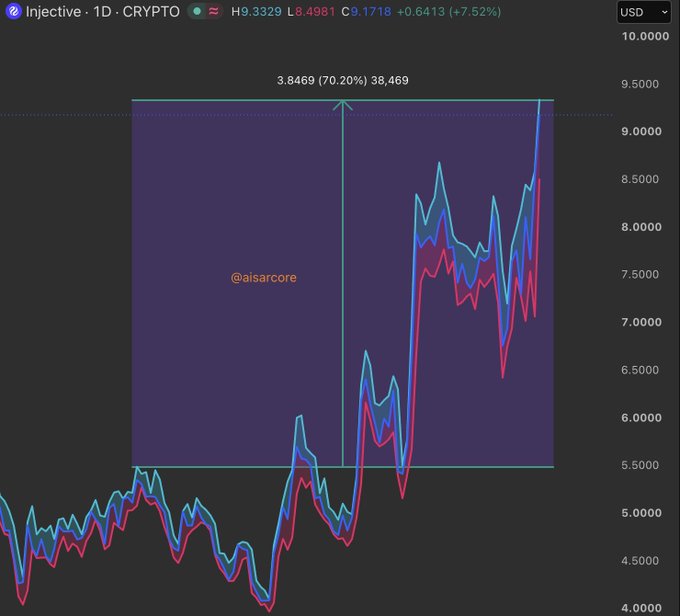Click the 4.5000 price axis label
This screenshot has width=680, height=616.
click(640, 560)
